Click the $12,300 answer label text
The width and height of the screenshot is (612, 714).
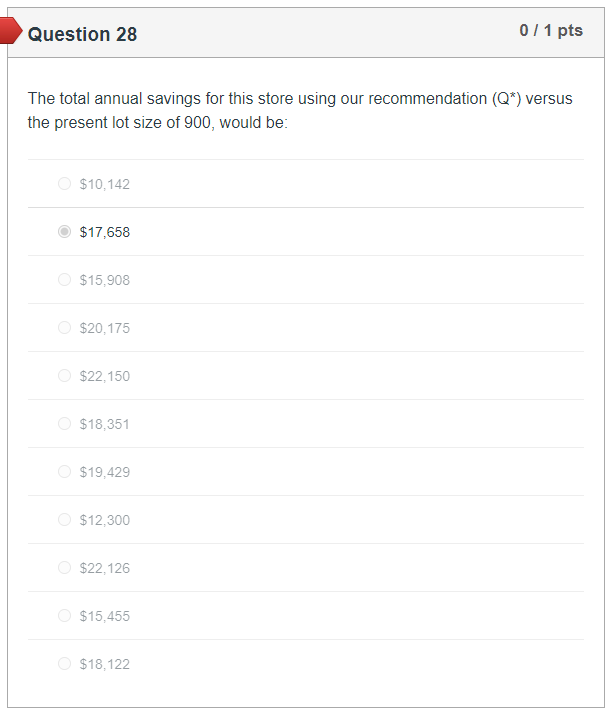(x=105, y=520)
